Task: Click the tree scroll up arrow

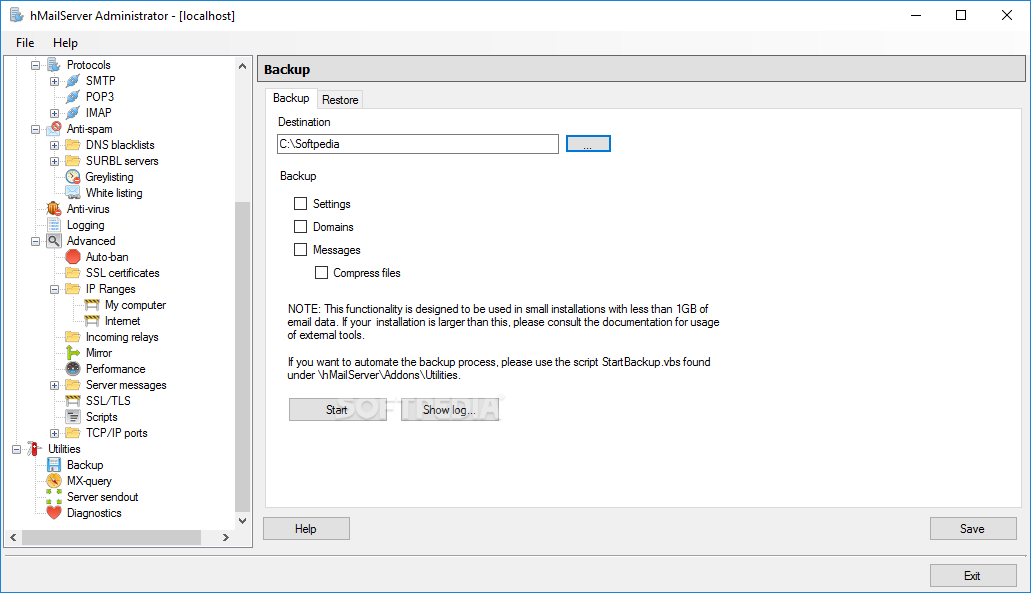Action: click(242, 66)
